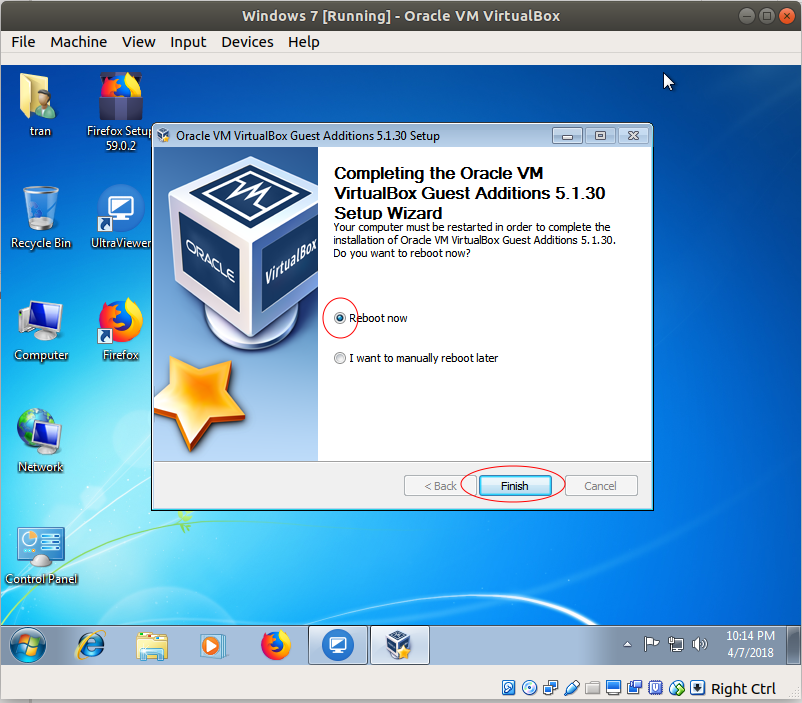Select the Reboot now radio option
The width and height of the screenshot is (802, 703).
tap(371, 318)
